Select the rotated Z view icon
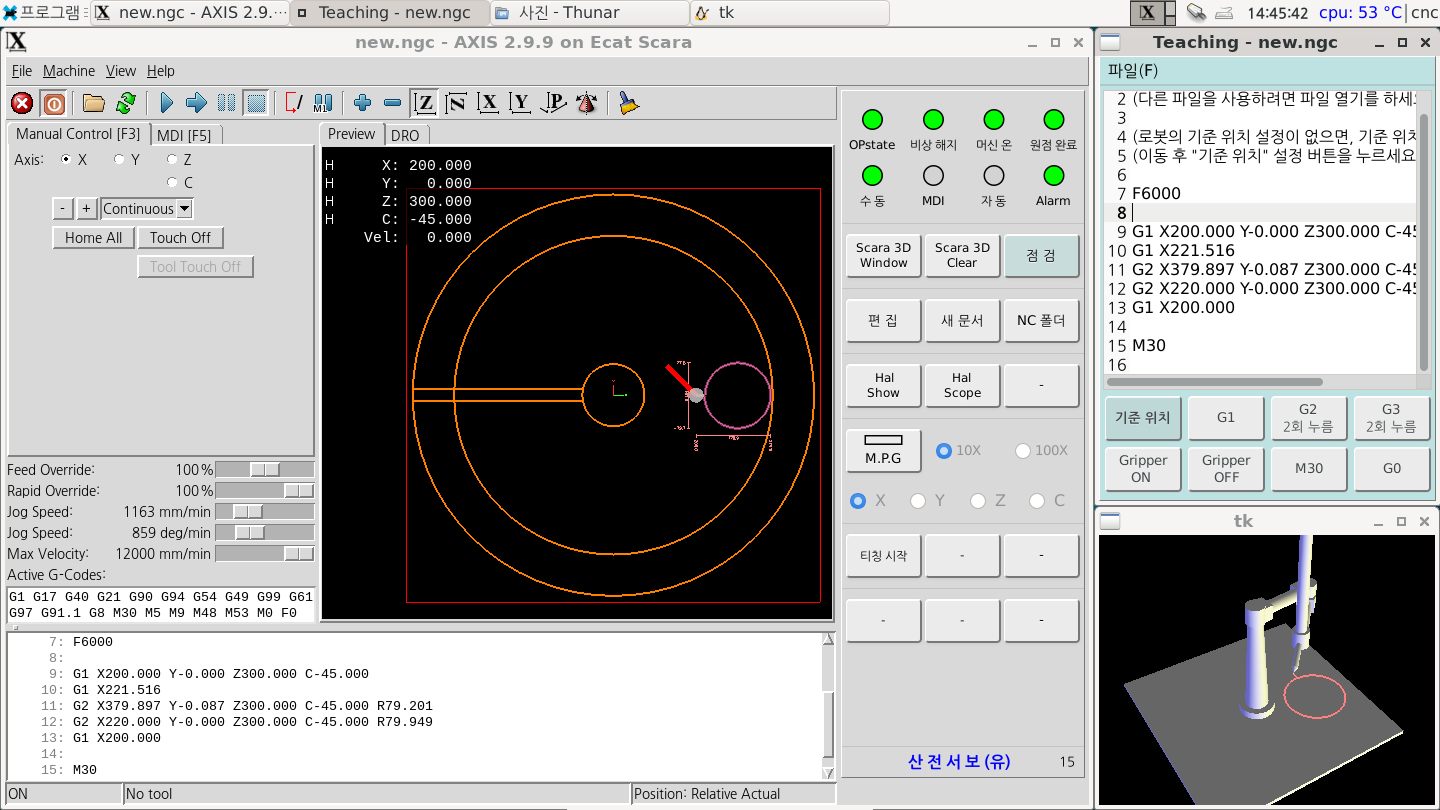 456,103
